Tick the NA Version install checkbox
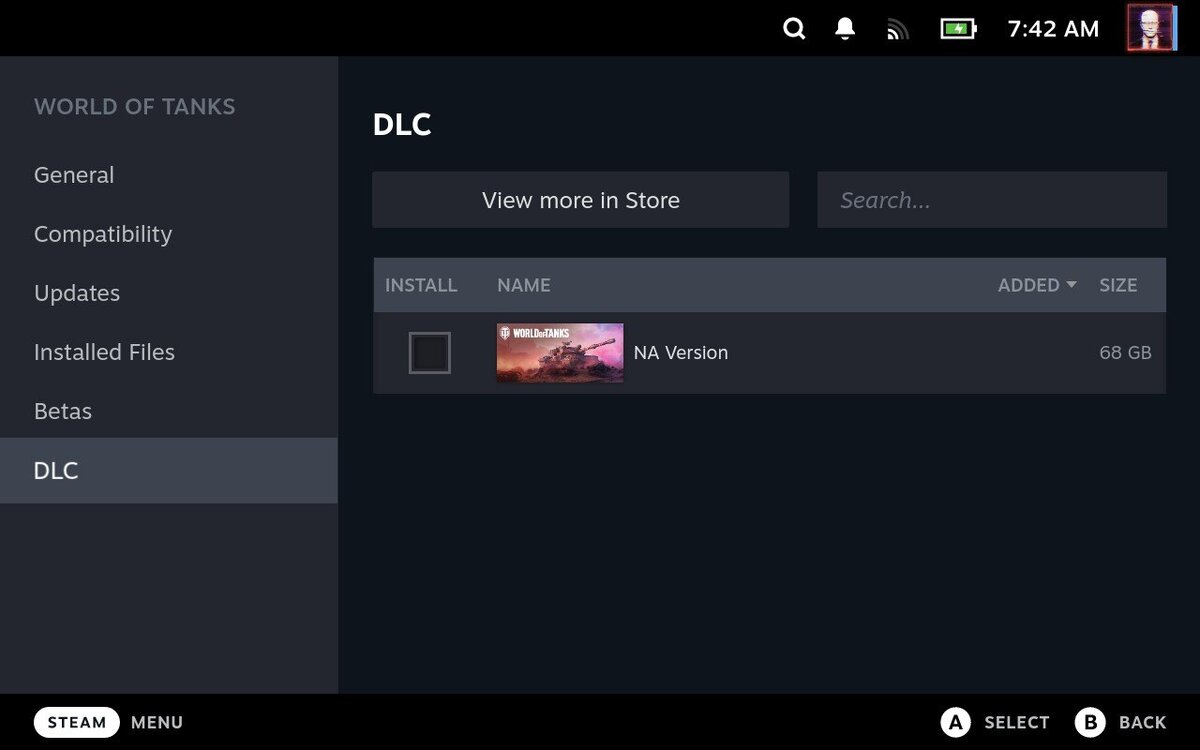Screen dimensions: 1200x750 [430, 353]
